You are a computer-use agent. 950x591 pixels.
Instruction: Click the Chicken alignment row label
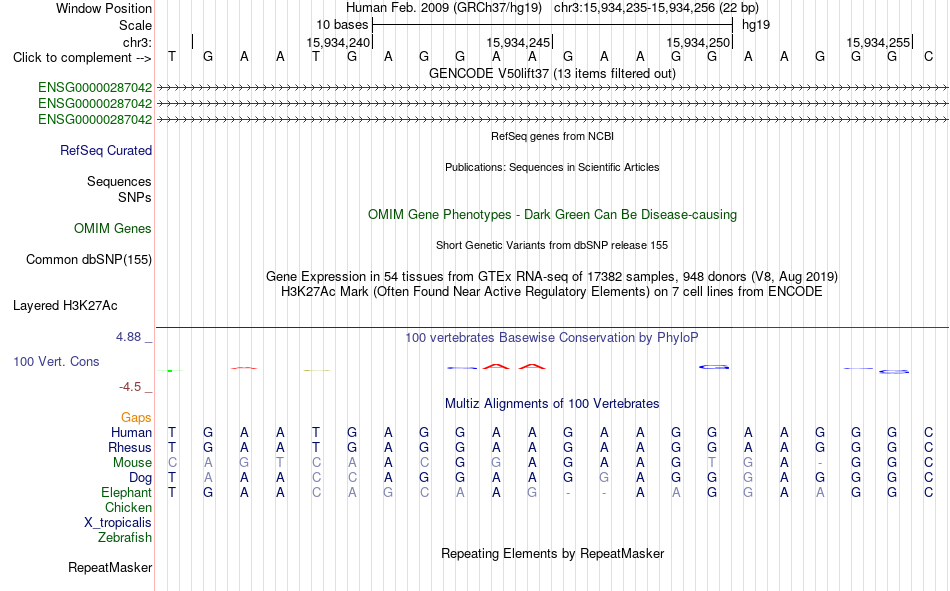click(128, 507)
